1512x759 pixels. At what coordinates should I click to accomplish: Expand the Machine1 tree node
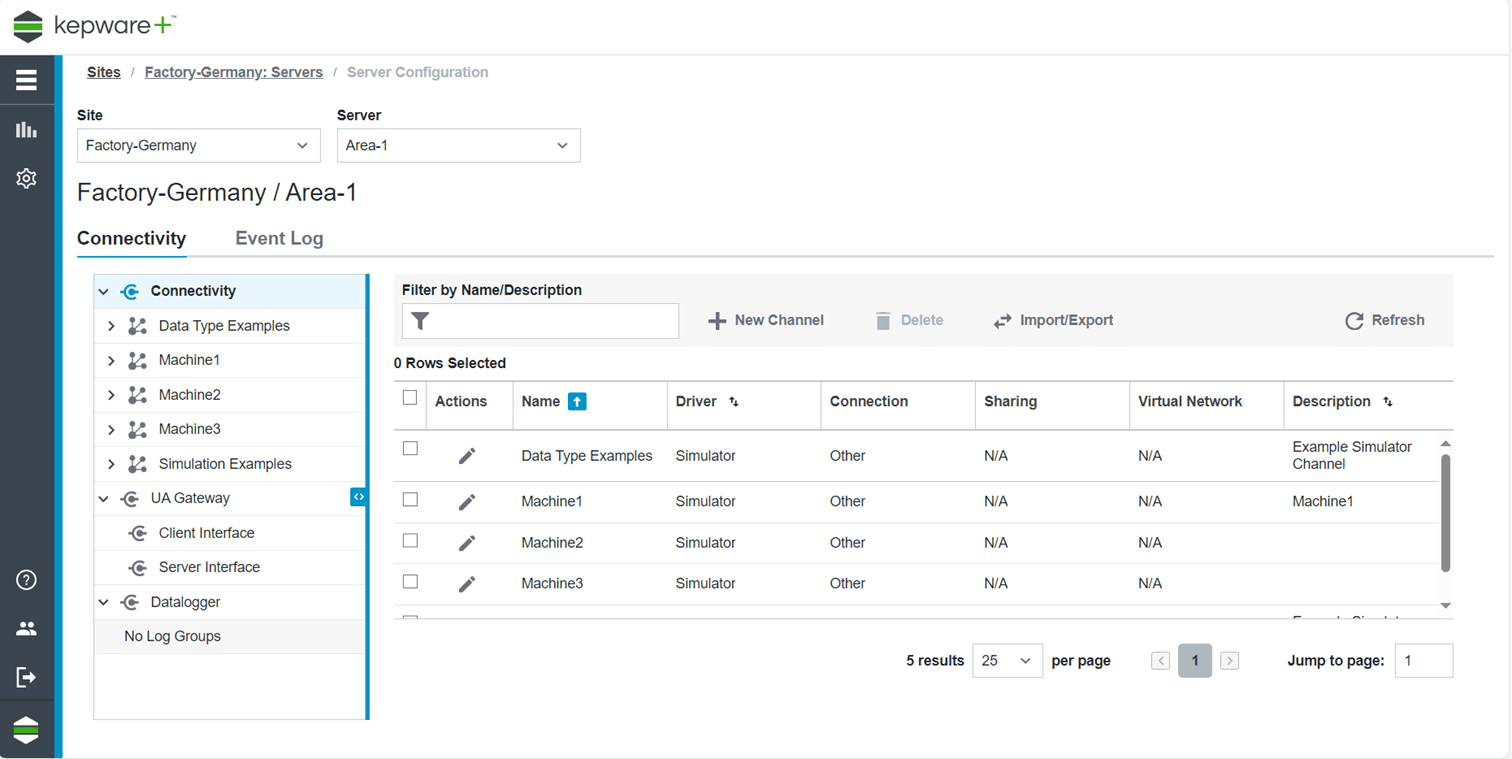coord(111,360)
